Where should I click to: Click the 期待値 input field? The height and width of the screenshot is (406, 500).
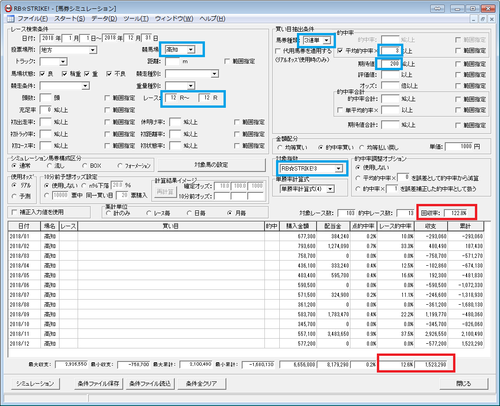pos(390,64)
